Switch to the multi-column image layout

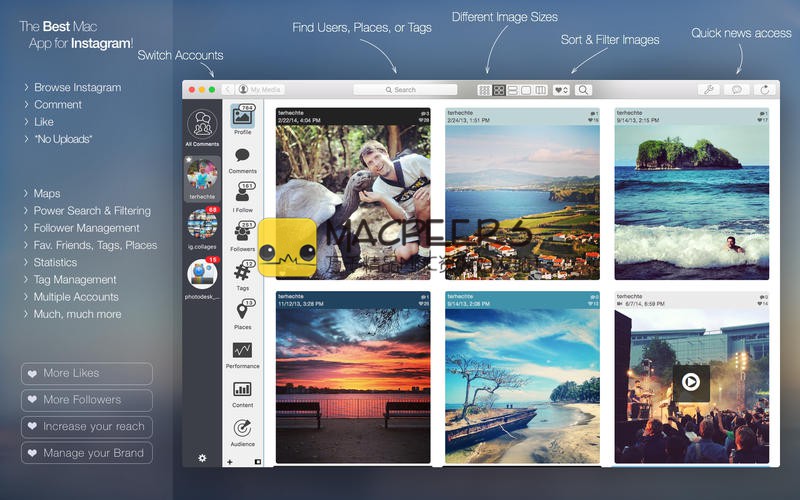pos(541,90)
